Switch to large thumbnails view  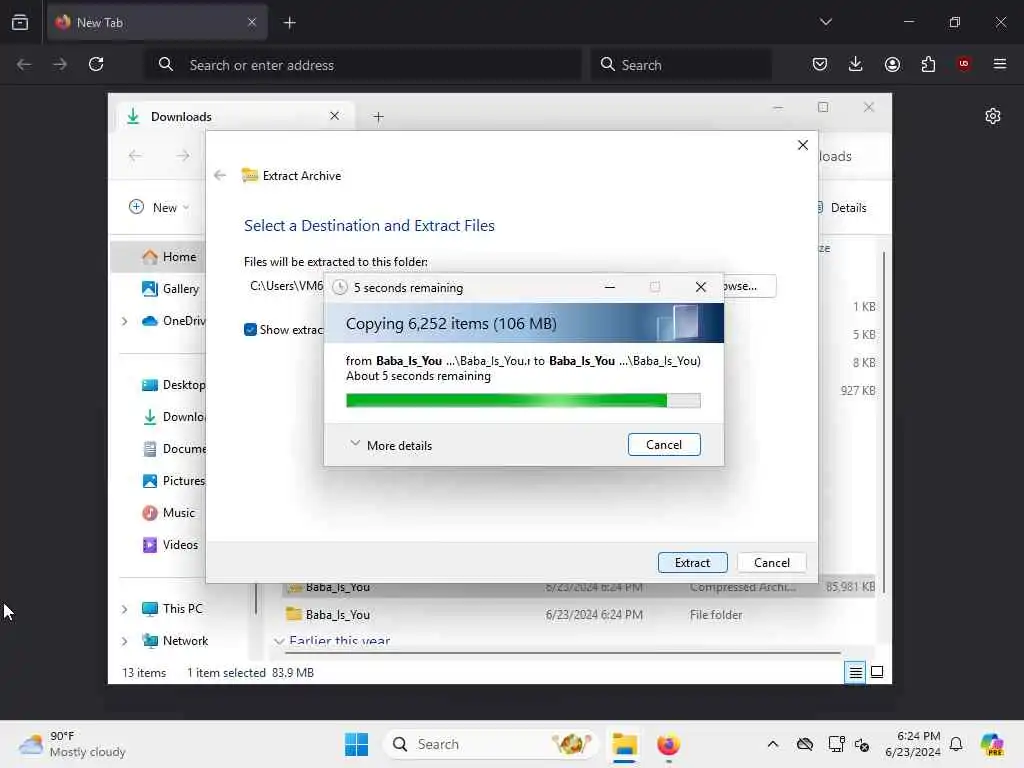[x=877, y=672]
